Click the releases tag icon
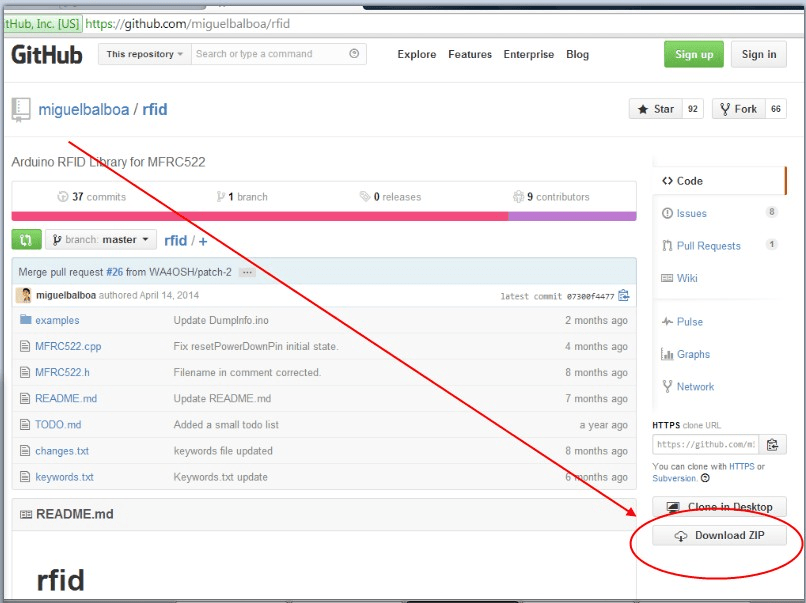 [364, 196]
